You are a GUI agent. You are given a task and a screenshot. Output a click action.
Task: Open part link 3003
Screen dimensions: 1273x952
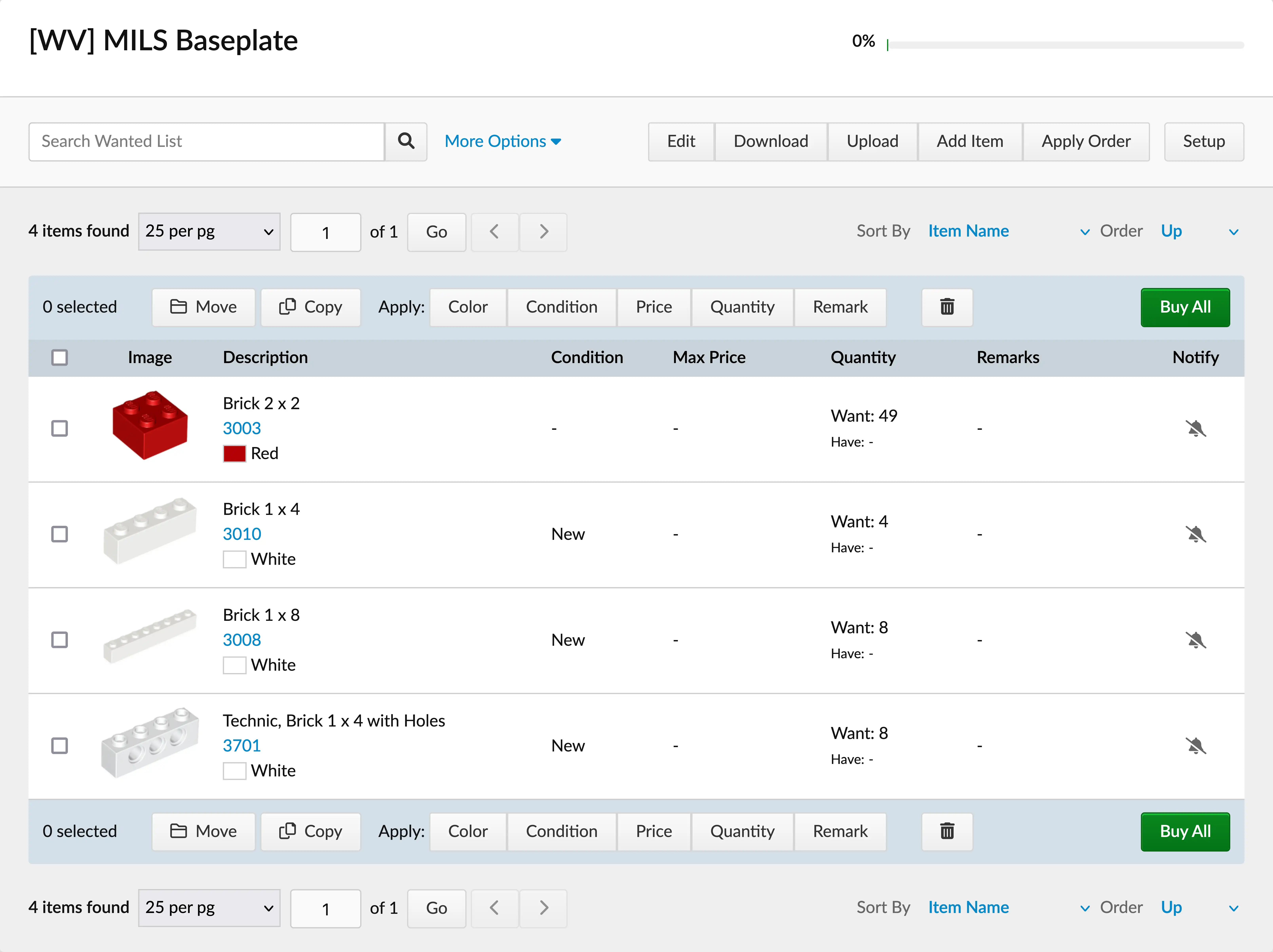click(x=242, y=429)
